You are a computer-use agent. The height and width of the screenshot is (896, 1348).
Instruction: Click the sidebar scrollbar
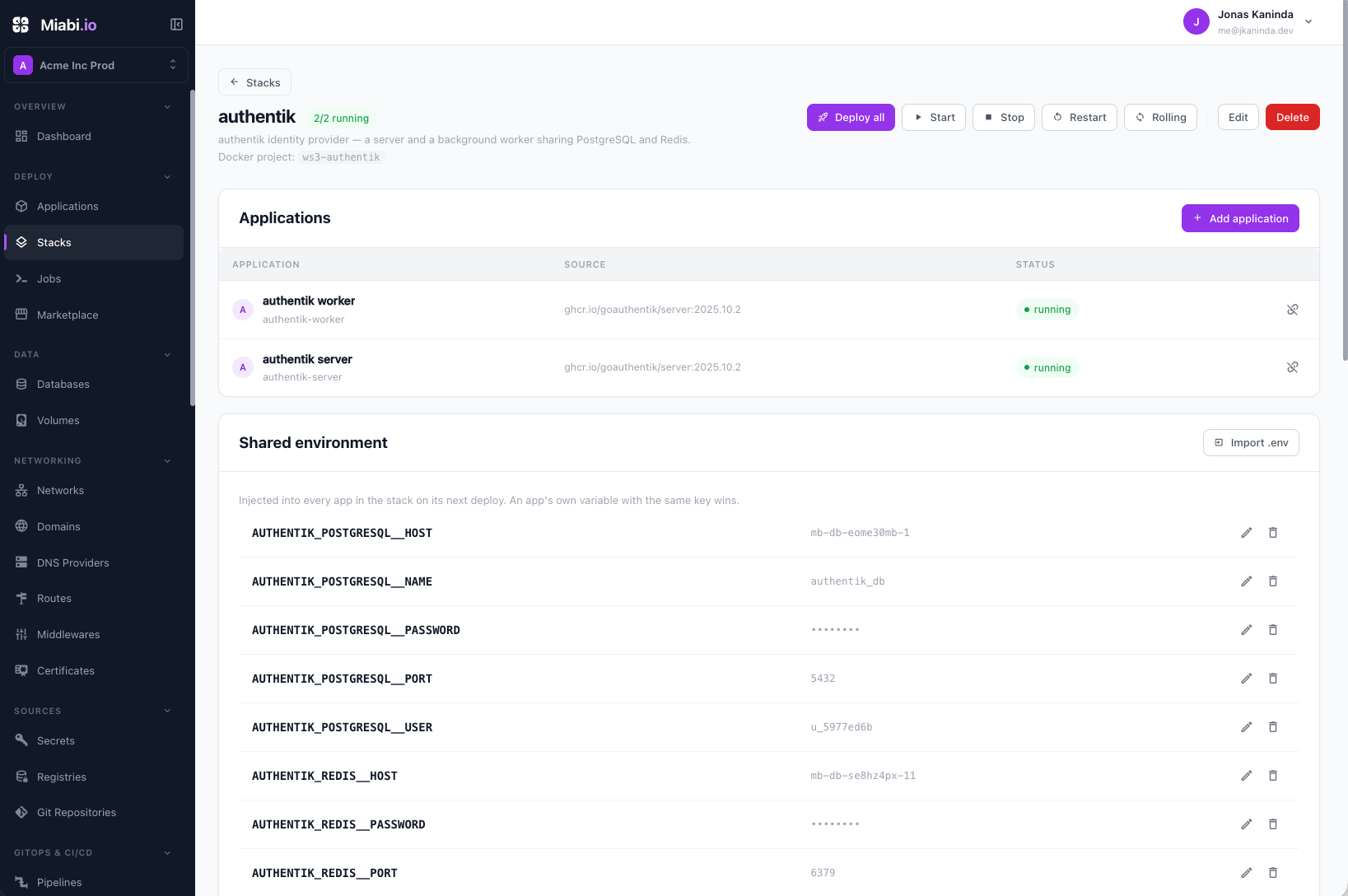pos(193,247)
